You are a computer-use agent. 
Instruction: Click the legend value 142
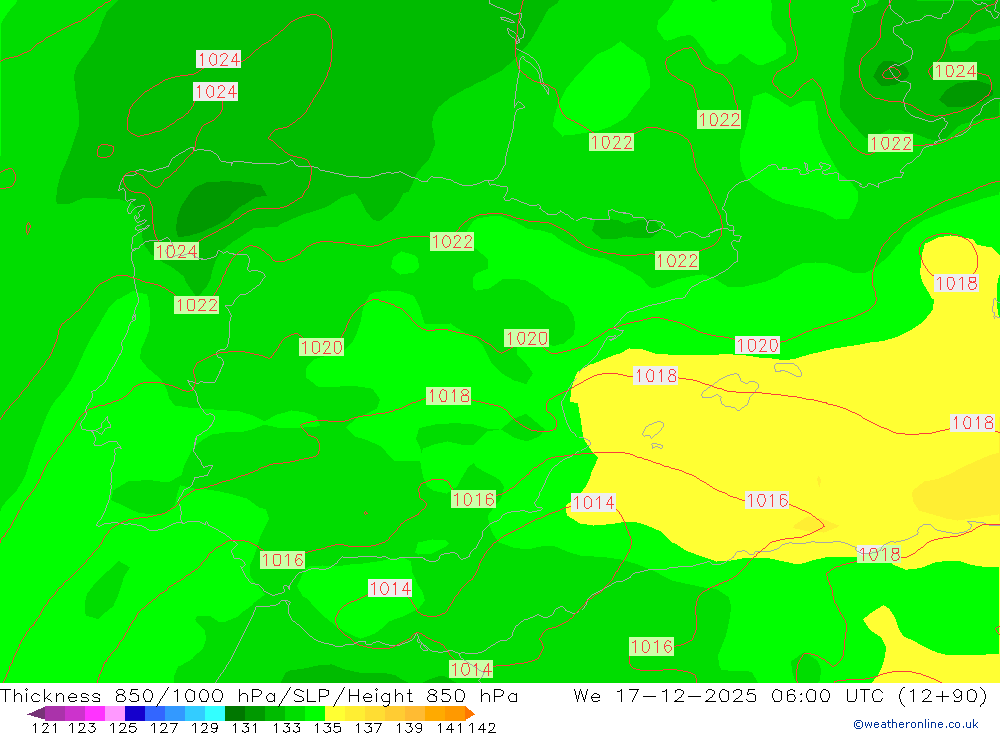(x=482, y=728)
